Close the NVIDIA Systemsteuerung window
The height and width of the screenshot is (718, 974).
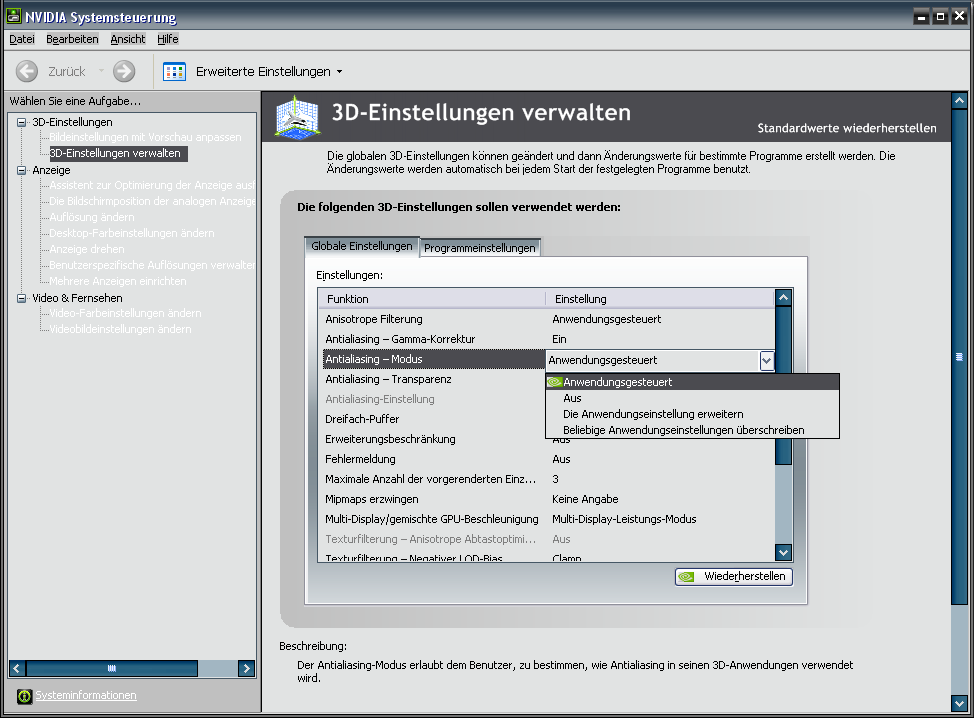pyautogui.click(x=959, y=17)
